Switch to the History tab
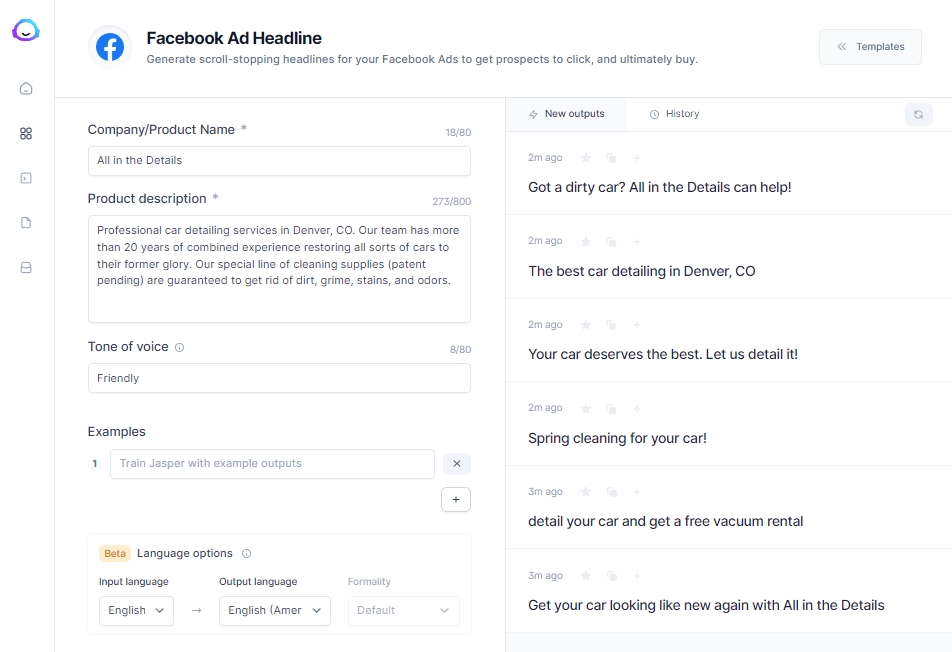This screenshot has width=952, height=652. coord(675,114)
